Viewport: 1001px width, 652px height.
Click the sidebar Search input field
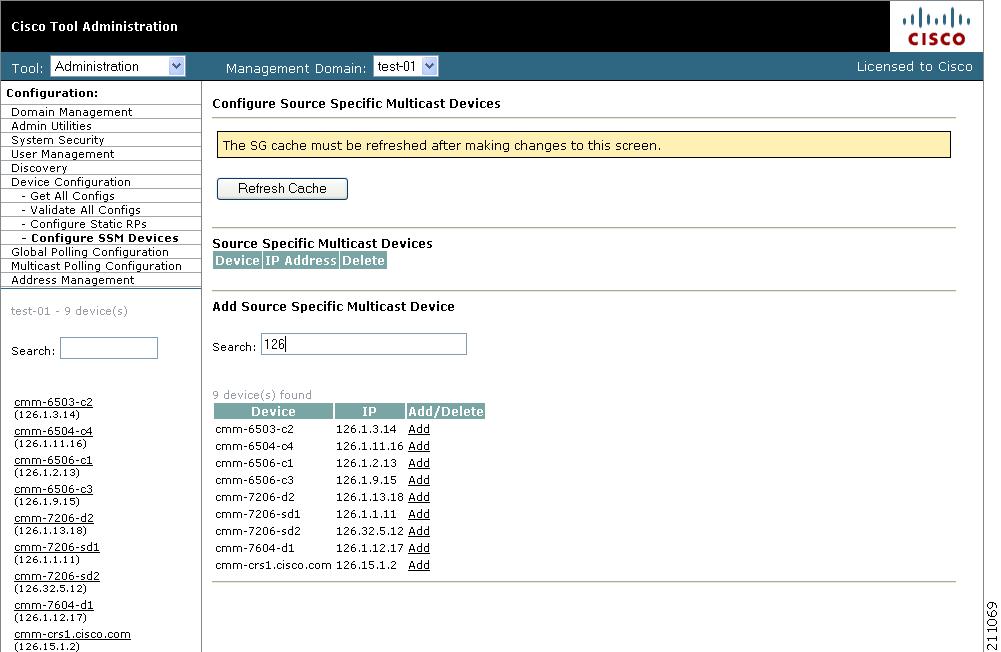tap(108, 347)
